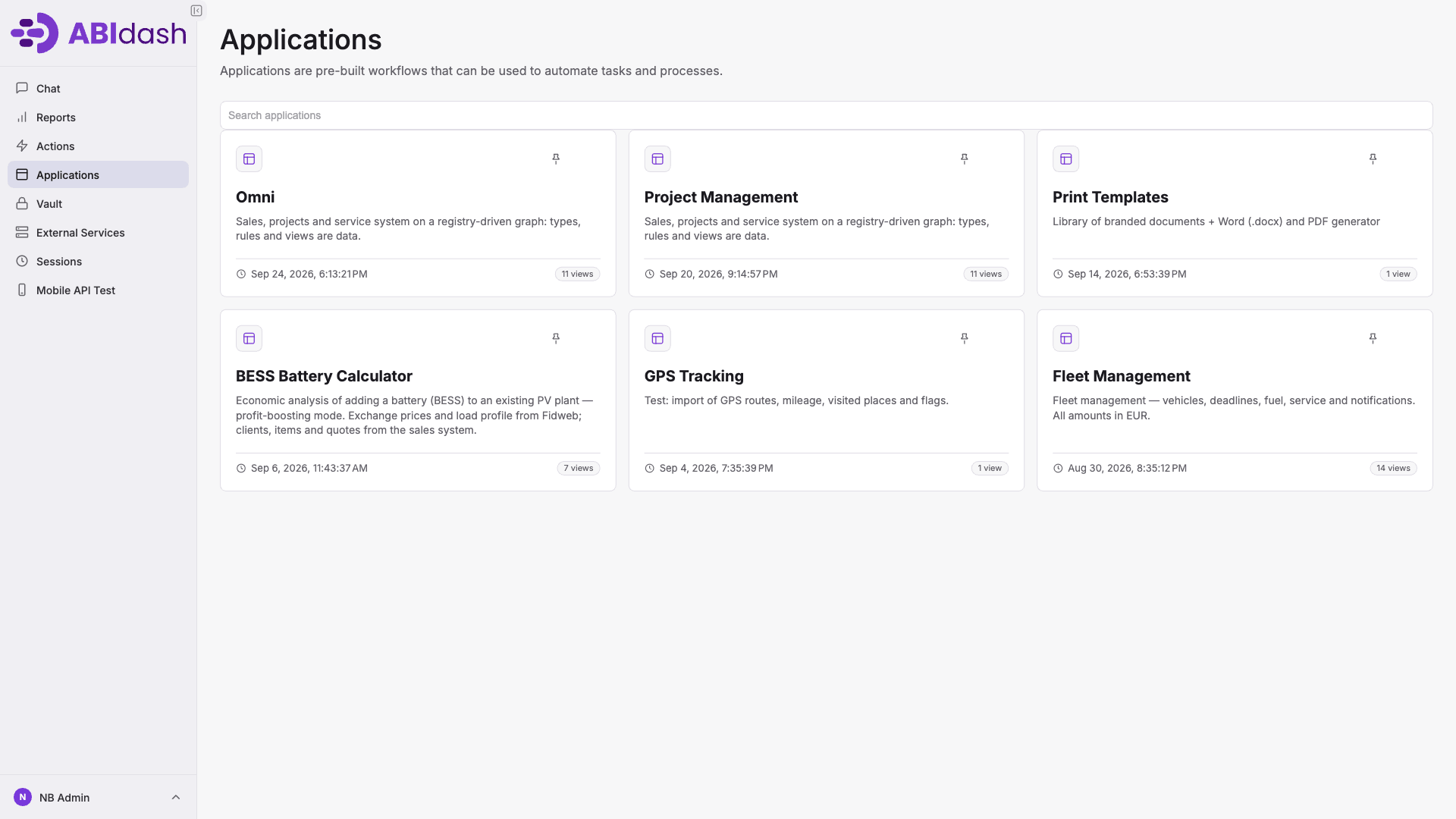Viewport: 1456px width, 819px height.
Task: Open the Print Templates application title
Action: [1110, 197]
